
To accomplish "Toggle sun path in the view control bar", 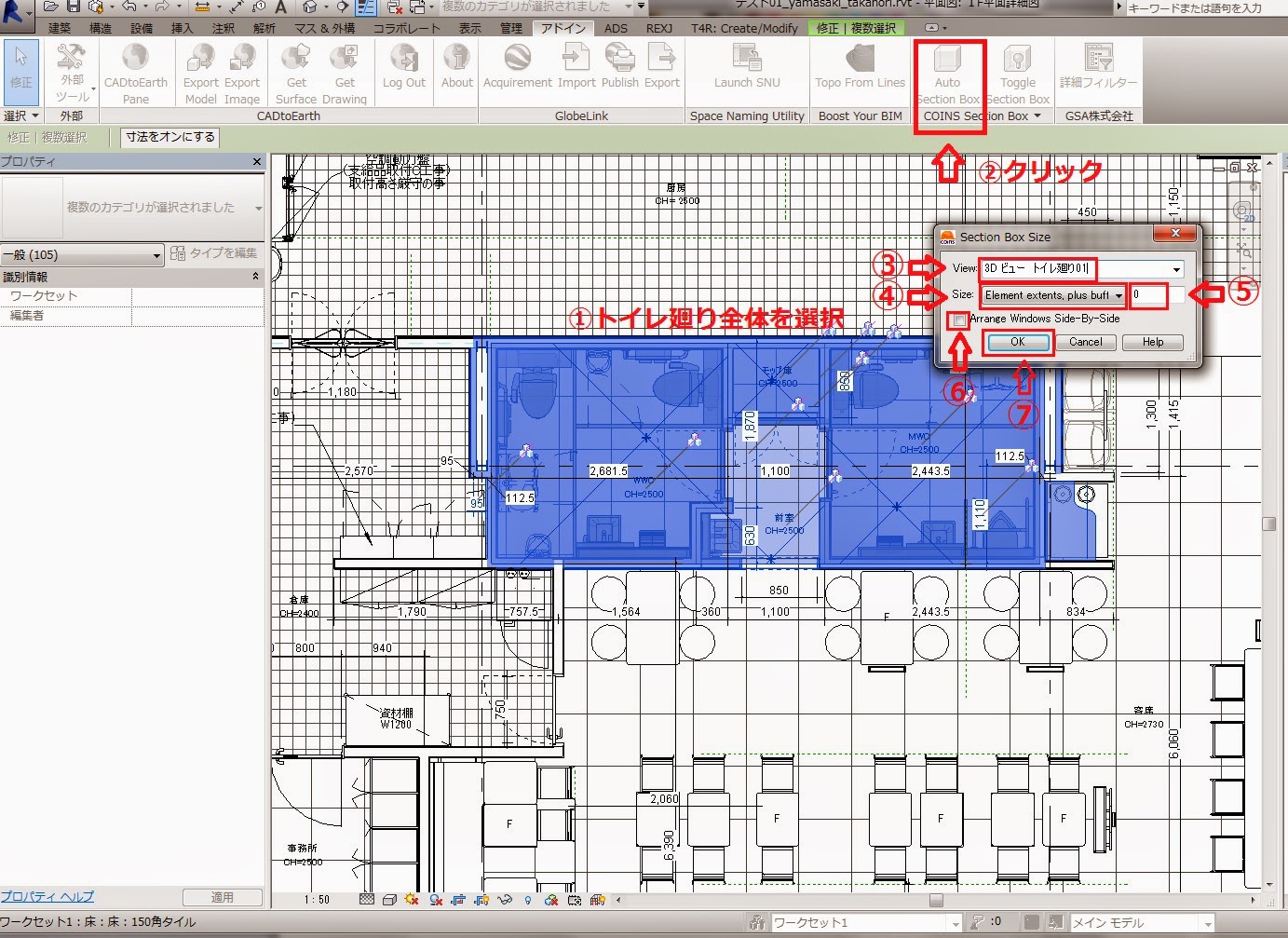I will 412,900.
